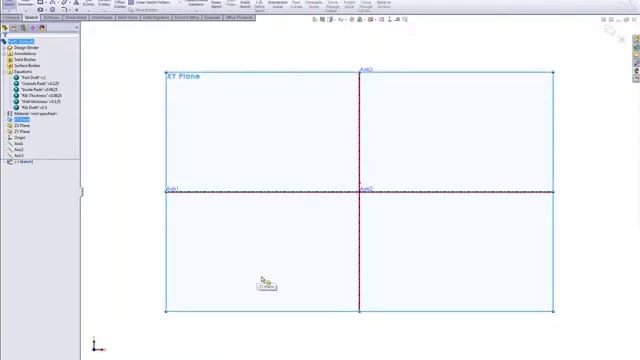Open the Data Migration tab
The height and width of the screenshot is (360, 640).
(x=156, y=18)
